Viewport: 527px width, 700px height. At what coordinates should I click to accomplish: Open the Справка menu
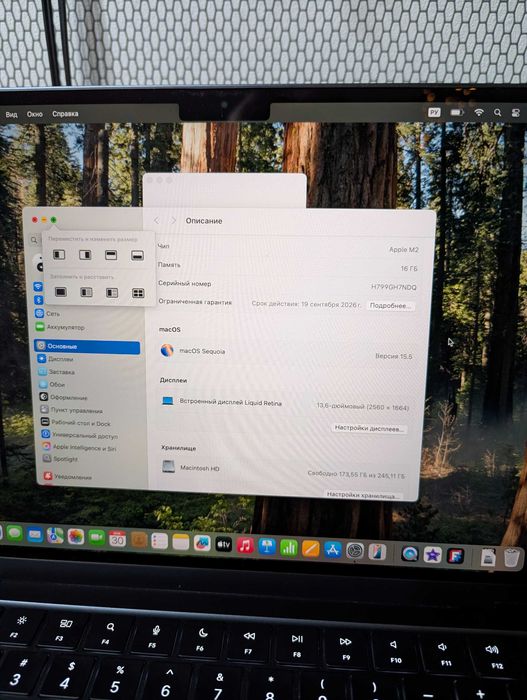click(x=65, y=113)
